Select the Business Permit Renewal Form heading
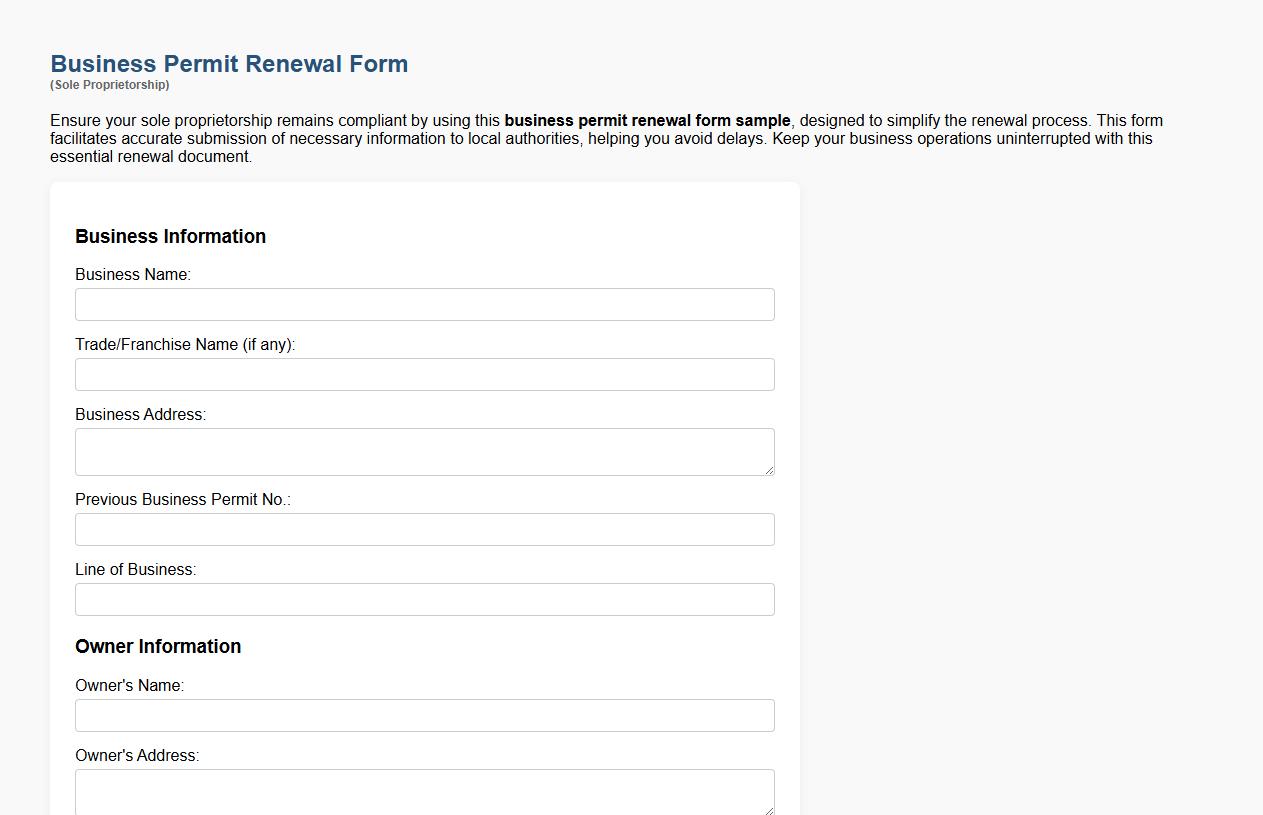Viewport: 1263px width, 815px height. click(x=229, y=63)
